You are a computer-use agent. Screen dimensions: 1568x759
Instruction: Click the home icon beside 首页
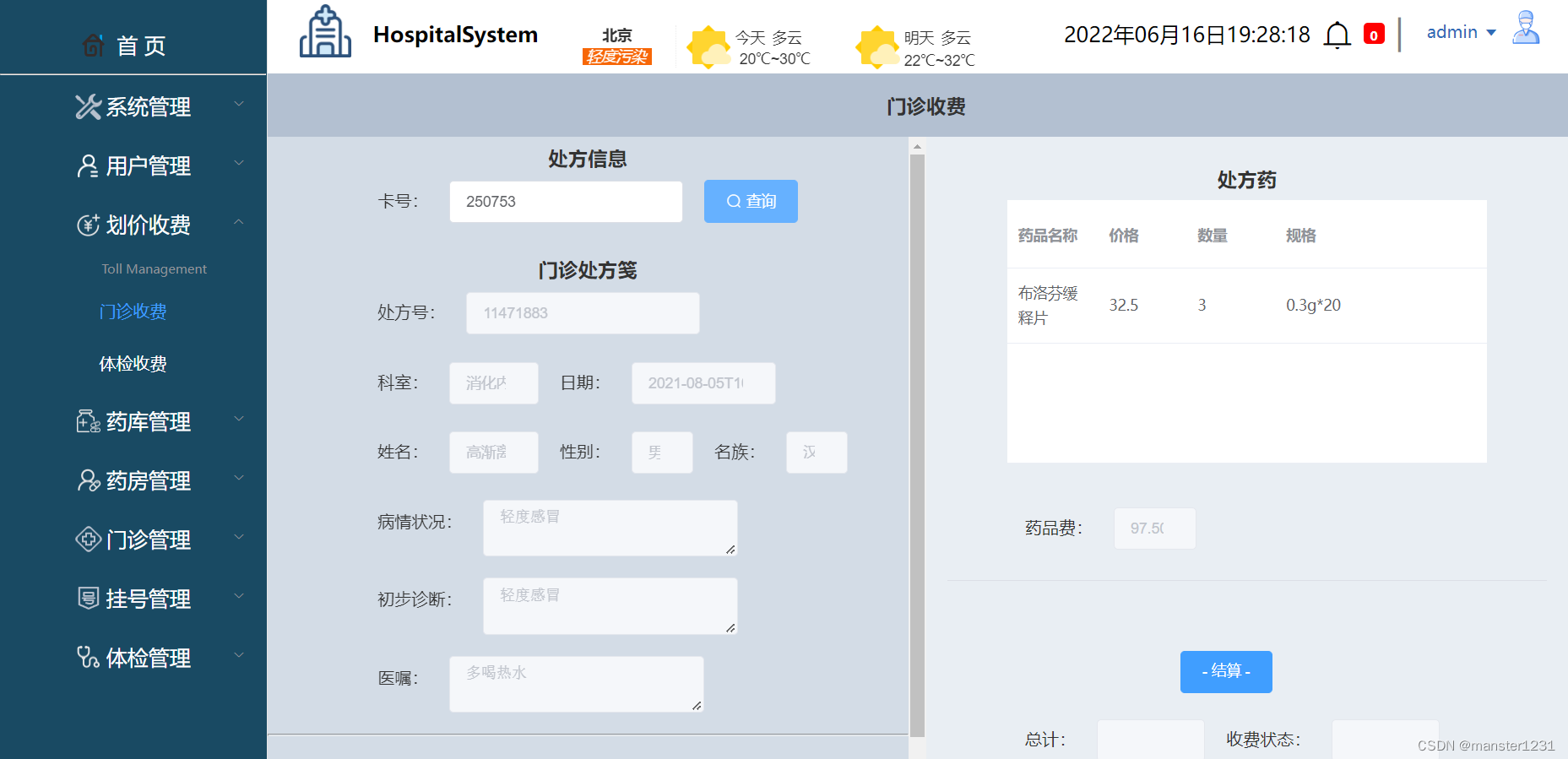pyautogui.click(x=94, y=45)
